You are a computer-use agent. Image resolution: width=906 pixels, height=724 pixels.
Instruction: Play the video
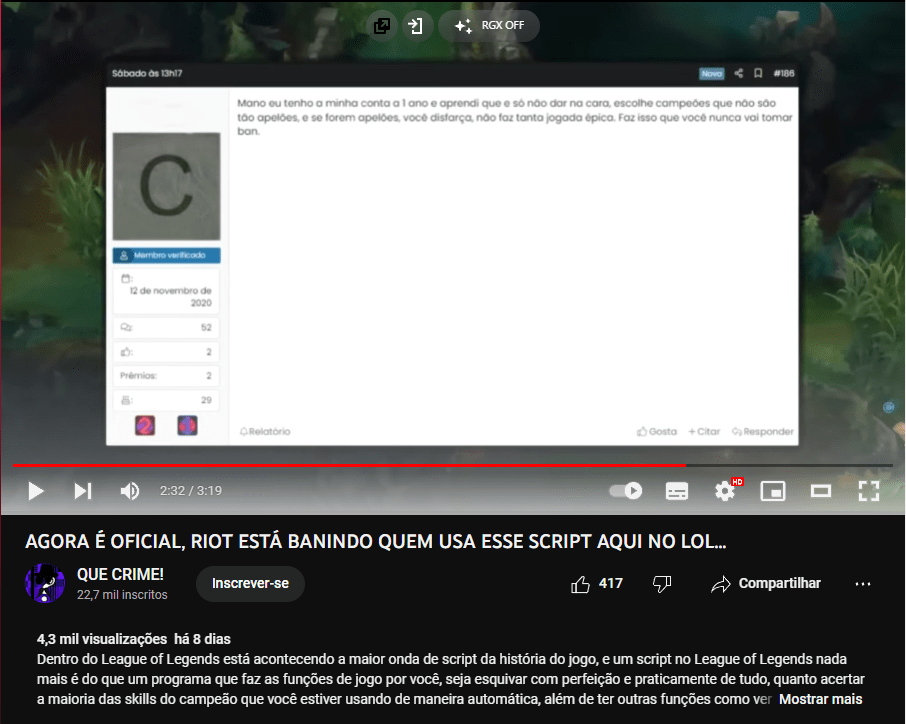click(x=36, y=491)
